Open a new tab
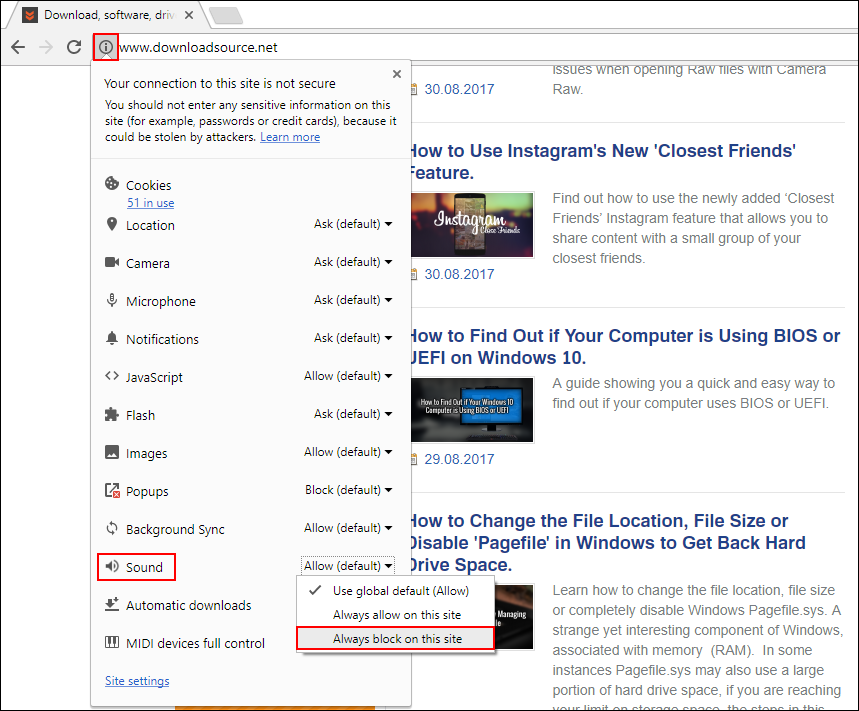Image resolution: width=859 pixels, height=711 pixels. (x=226, y=15)
